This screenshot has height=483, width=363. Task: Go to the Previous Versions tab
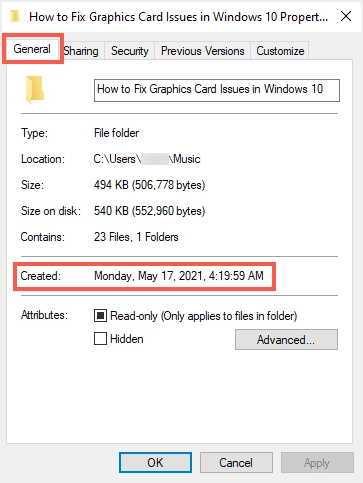point(202,51)
